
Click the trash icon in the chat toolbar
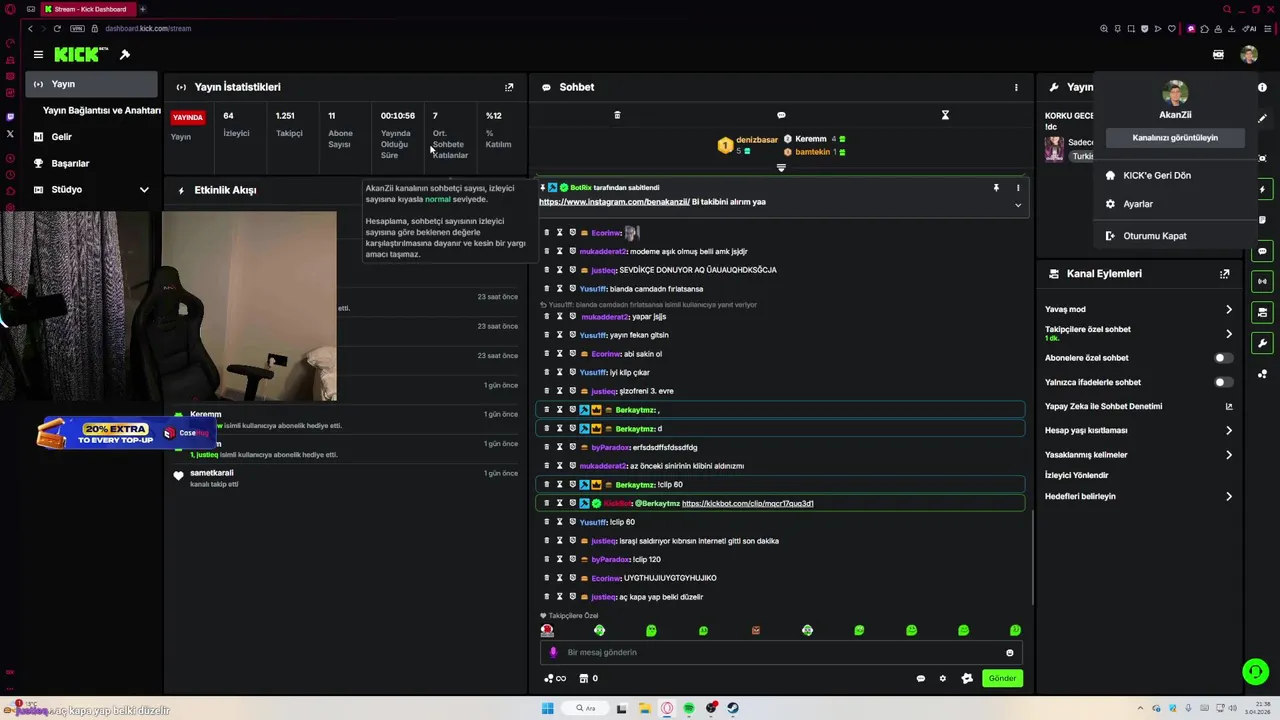coord(617,115)
